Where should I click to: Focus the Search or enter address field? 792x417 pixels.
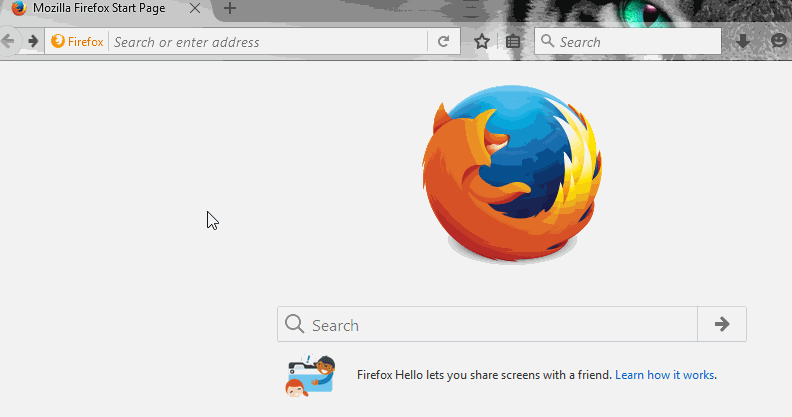268,41
